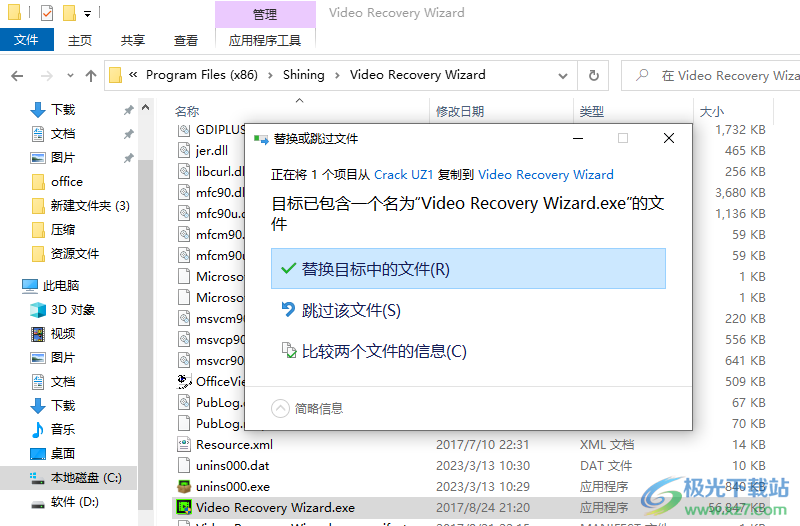Viewport: 800px width, 526px height.
Task: Open the office folder in sidebar
Action: pyautogui.click(x=66, y=182)
